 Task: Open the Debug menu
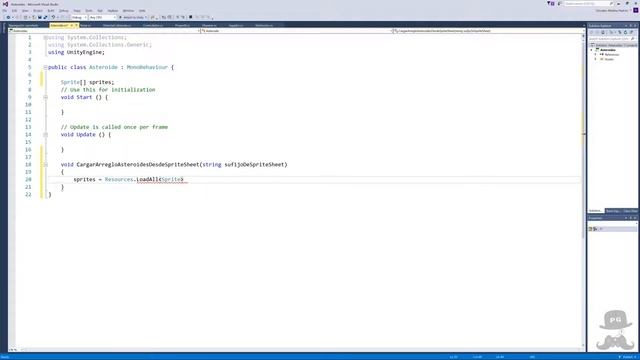[64, 11]
